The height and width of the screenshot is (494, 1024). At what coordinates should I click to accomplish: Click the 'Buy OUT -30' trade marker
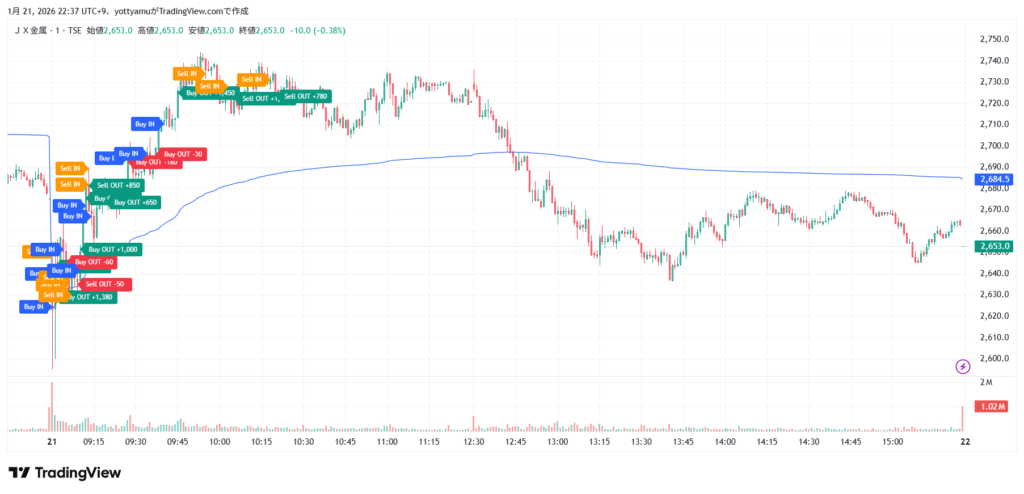(182, 154)
